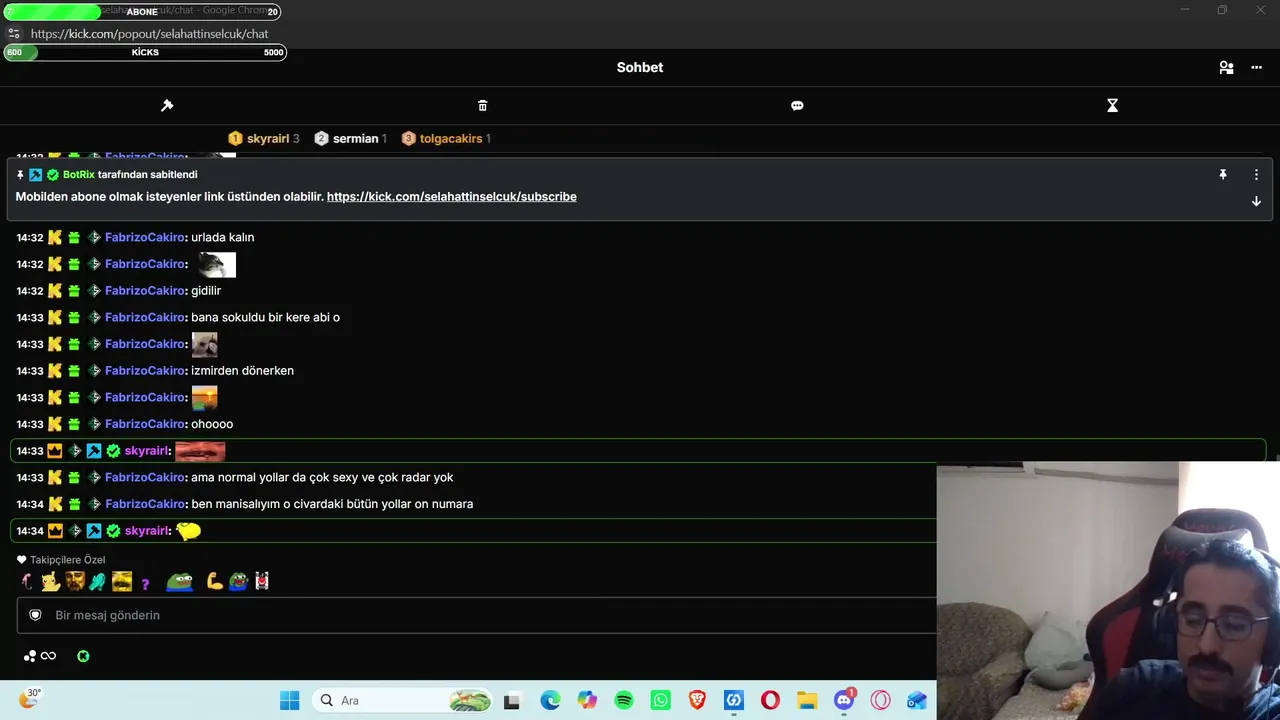This screenshot has width=1280, height=720.
Task: Click sunset emote in FabrizoCakiro message
Action: [204, 397]
